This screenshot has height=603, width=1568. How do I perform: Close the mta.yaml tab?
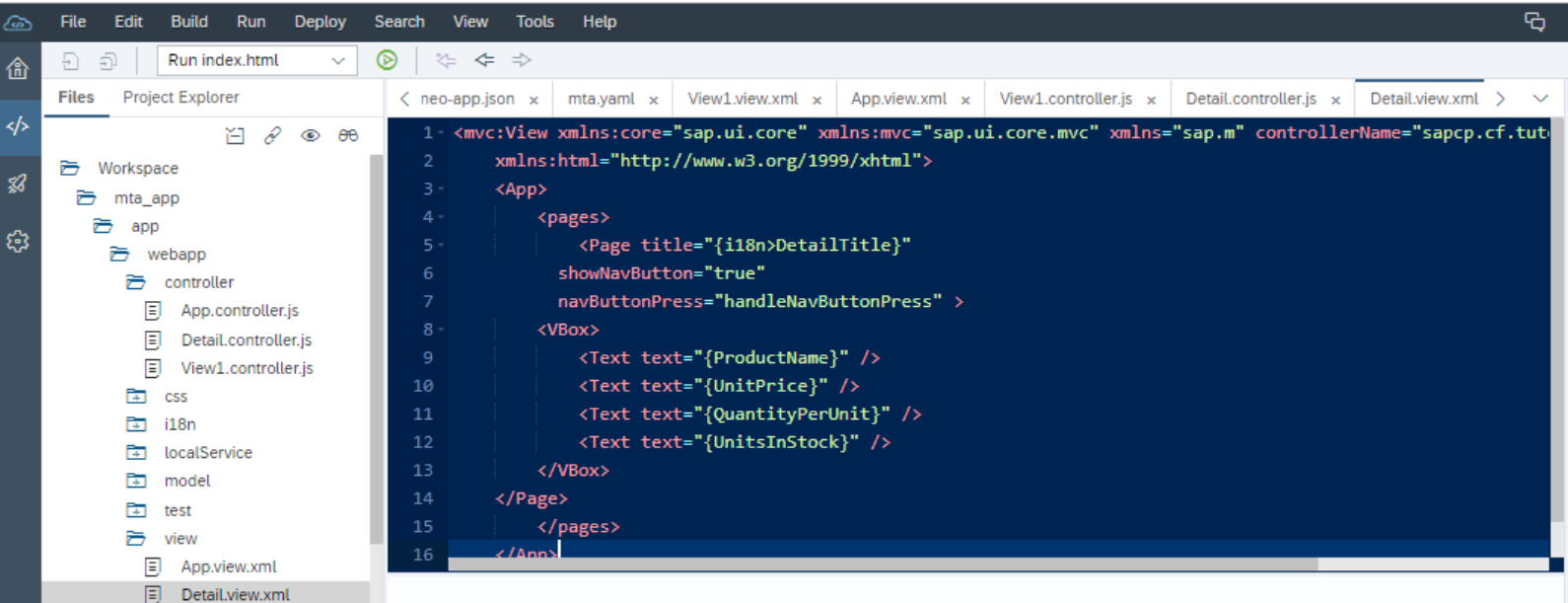point(653,100)
